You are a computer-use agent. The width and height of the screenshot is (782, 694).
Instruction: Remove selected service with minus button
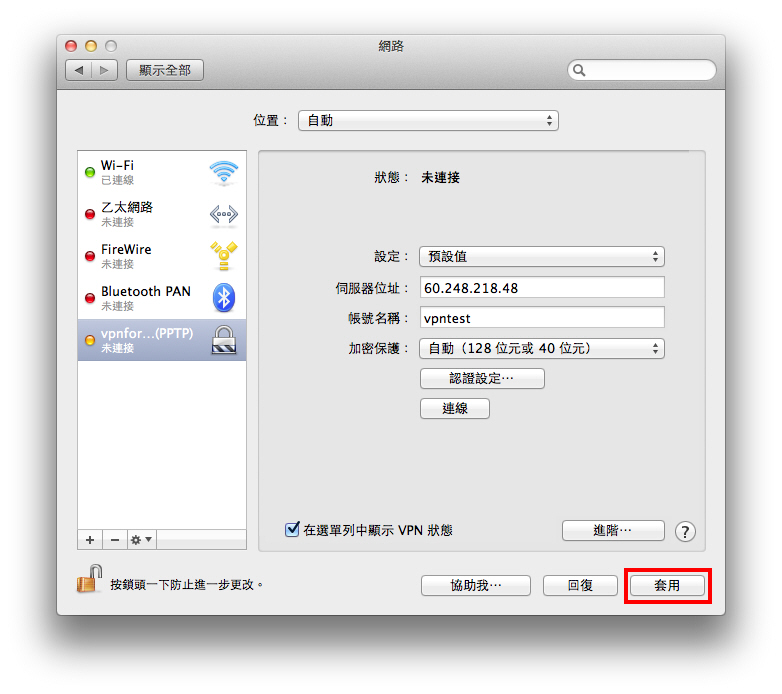pyautogui.click(x=115, y=540)
